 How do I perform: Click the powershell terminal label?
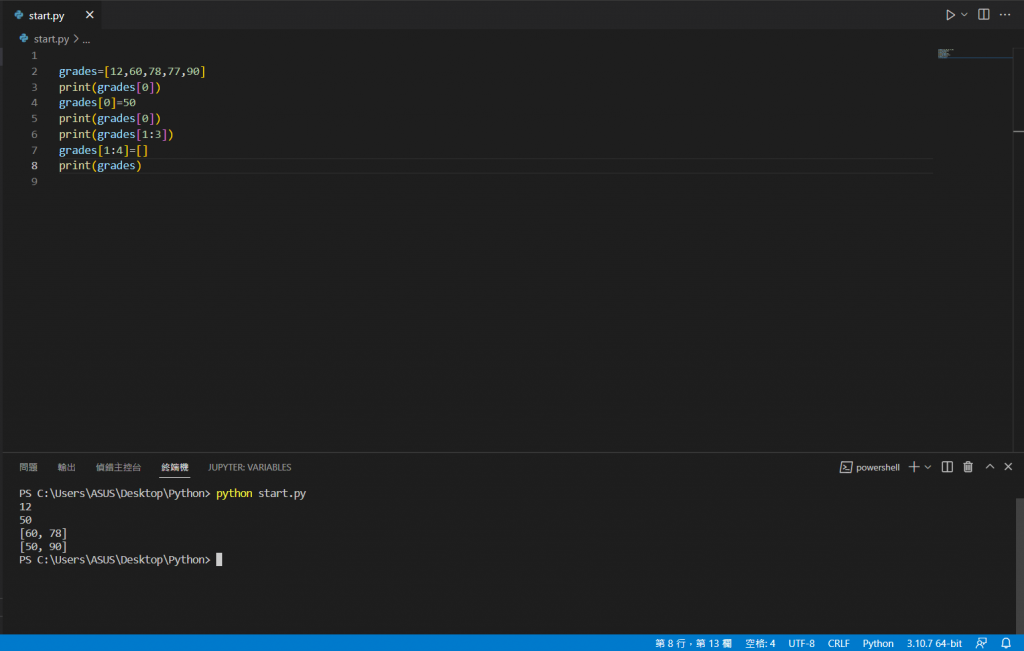pyautogui.click(x=877, y=468)
